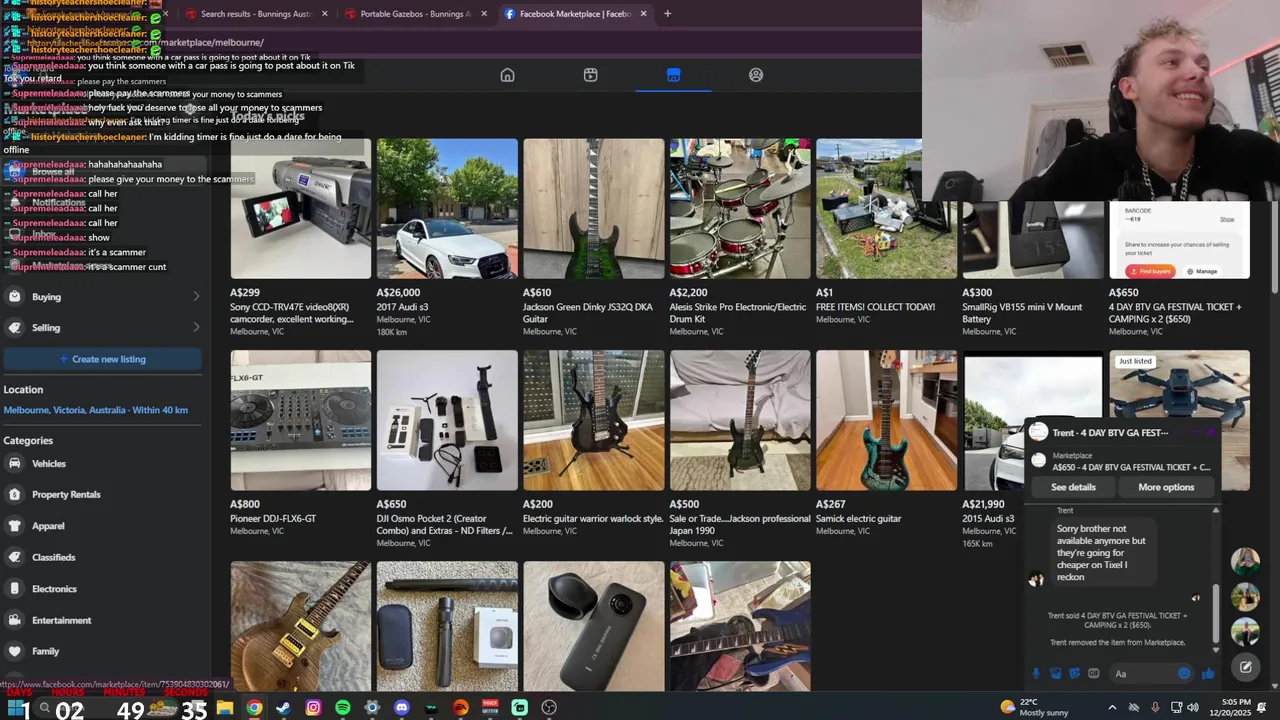Click the A$500 Jackson professional Japan title
This screenshot has height=720, width=1280.
pyautogui.click(x=740, y=525)
